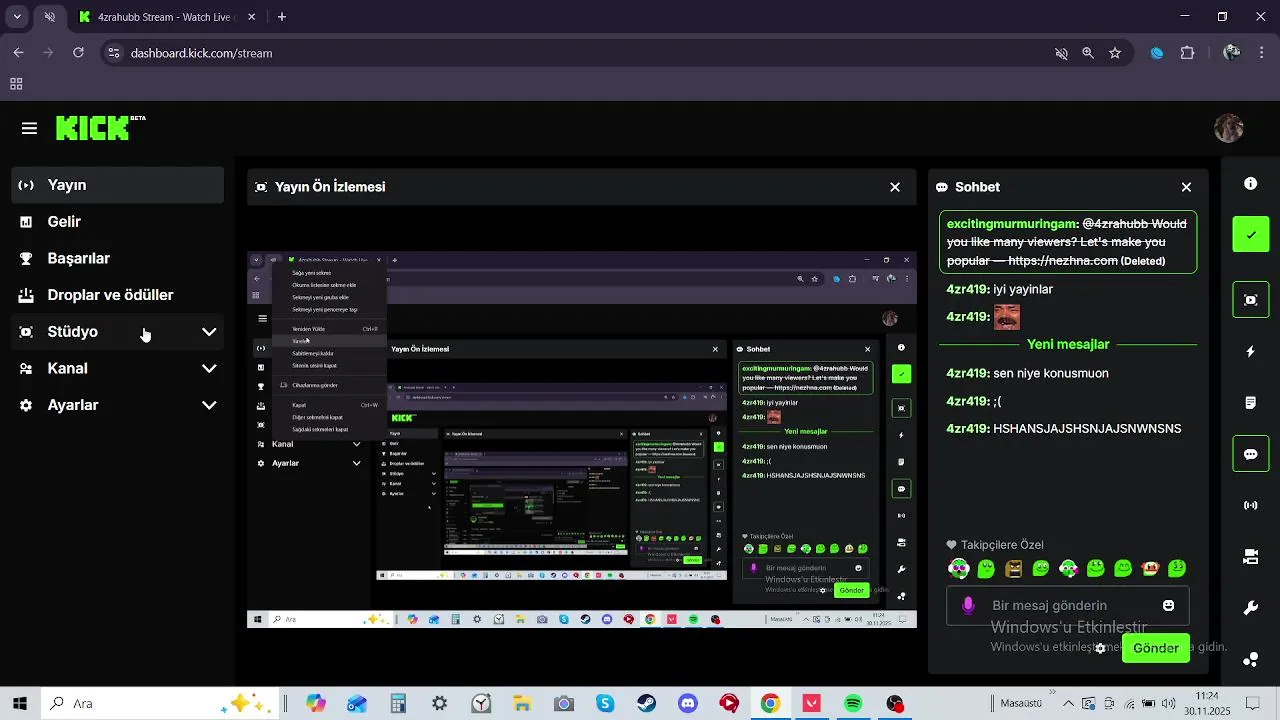Open the Chrome Extensions puzzle icon
Image resolution: width=1280 pixels, height=720 pixels.
[1187, 53]
